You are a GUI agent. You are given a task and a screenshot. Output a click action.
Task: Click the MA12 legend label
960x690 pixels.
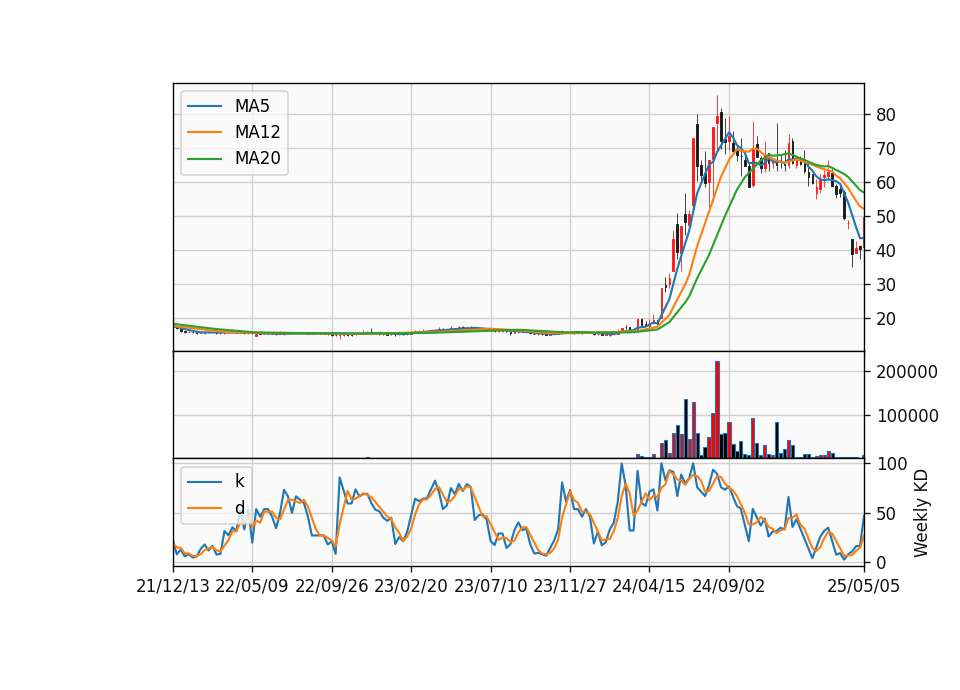(x=257, y=132)
